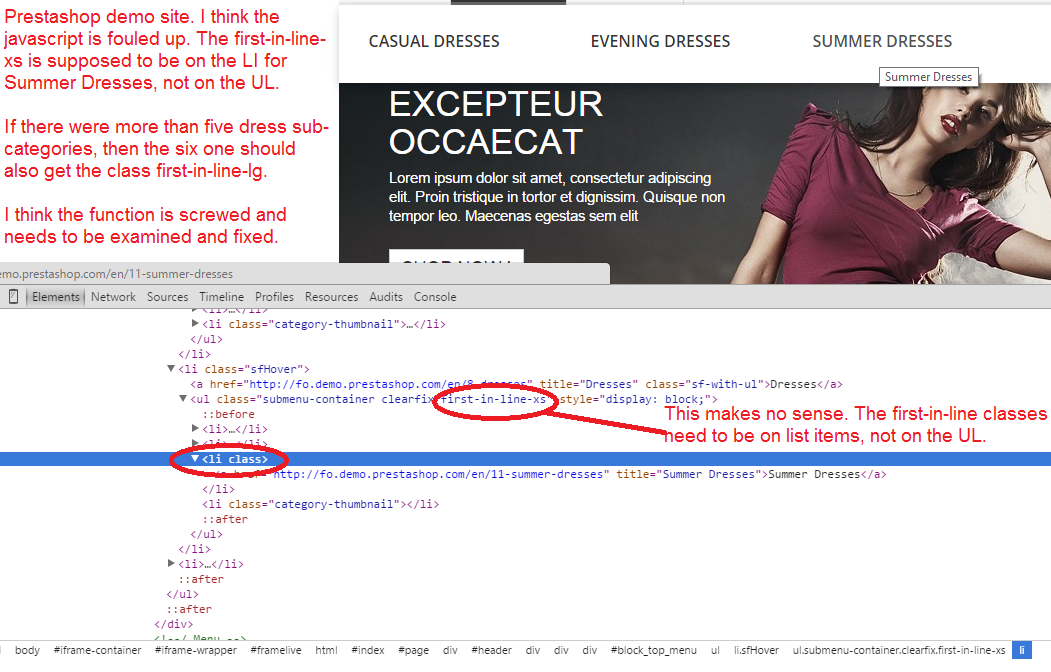Click #block_top_menu breadcrumb entry
The height and width of the screenshot is (672, 1051).
654,650
